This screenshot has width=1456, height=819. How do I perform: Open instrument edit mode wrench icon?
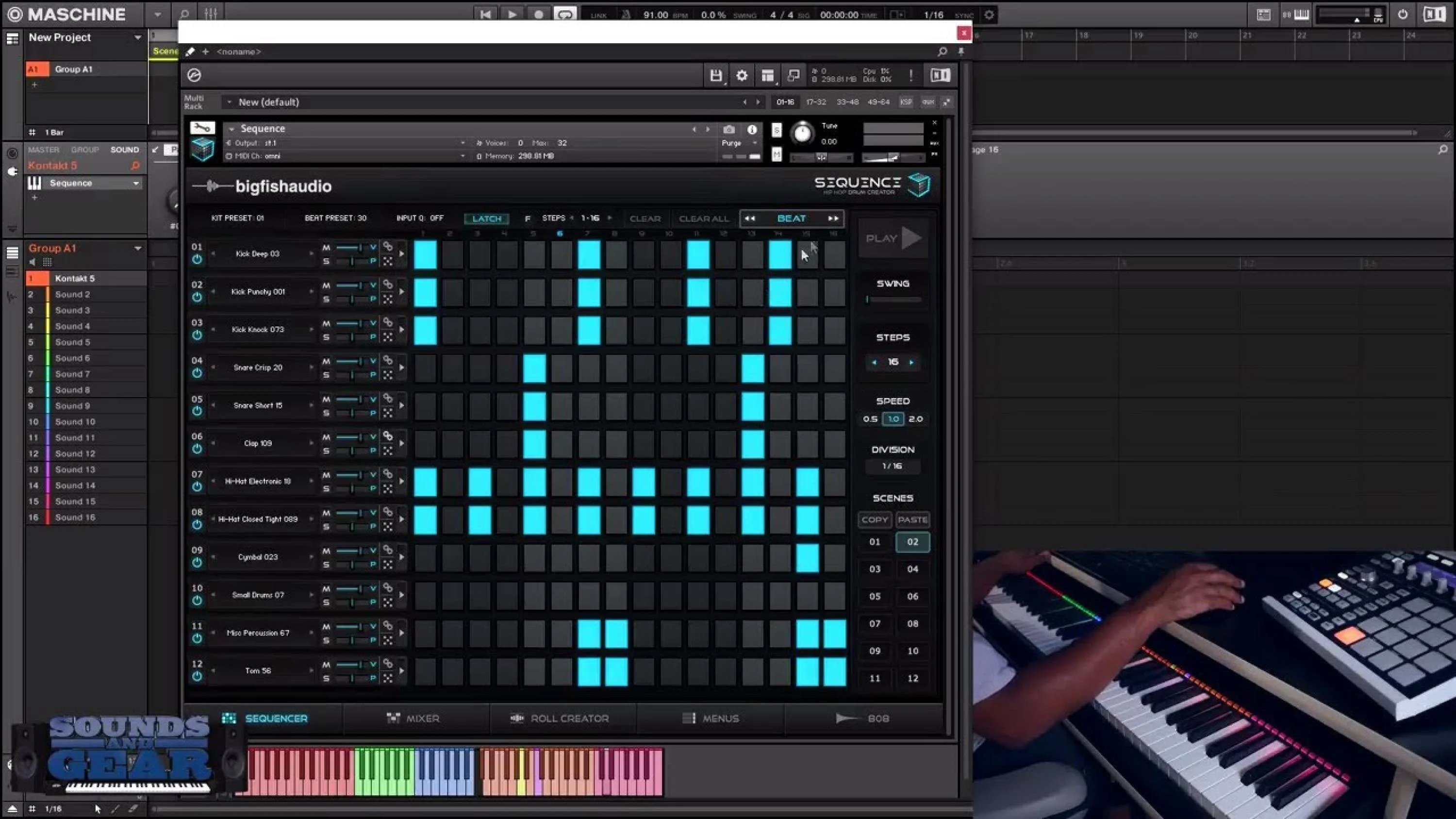click(x=202, y=128)
